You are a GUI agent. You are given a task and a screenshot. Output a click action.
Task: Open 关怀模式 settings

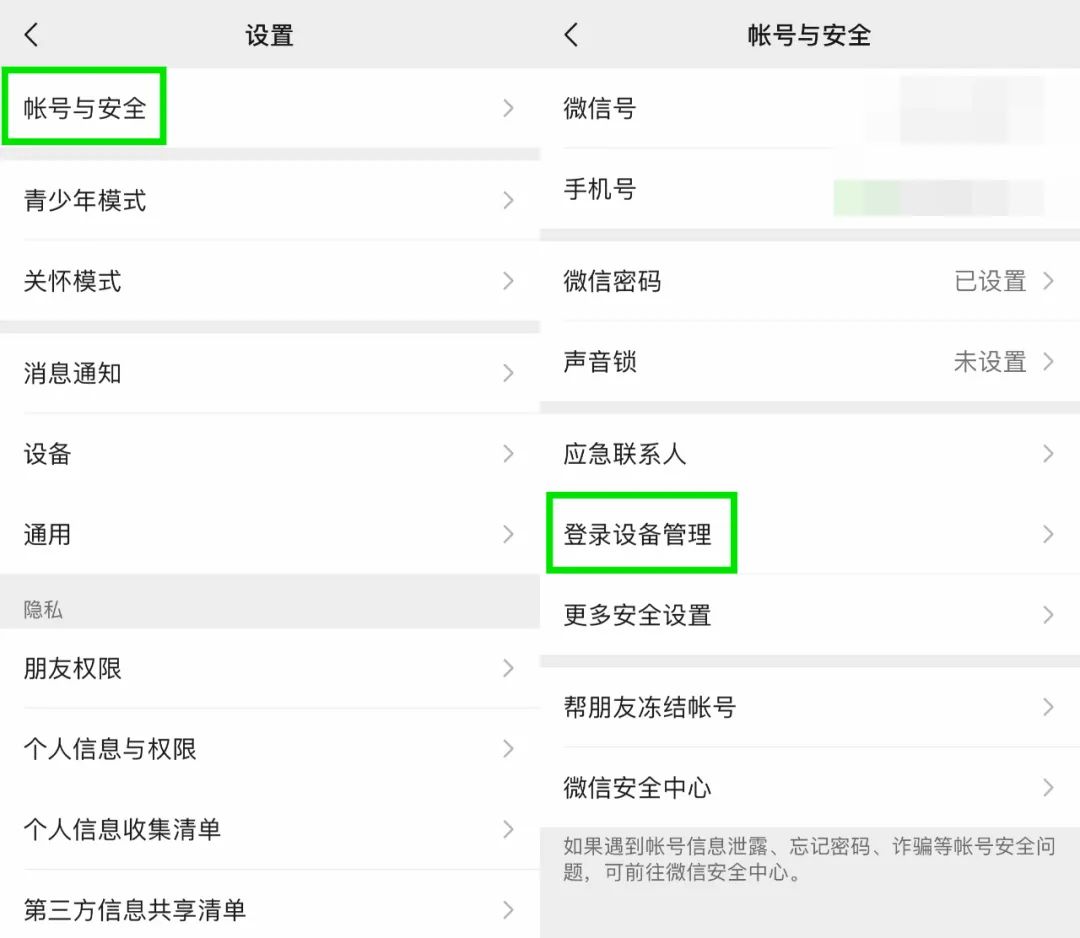(270, 281)
